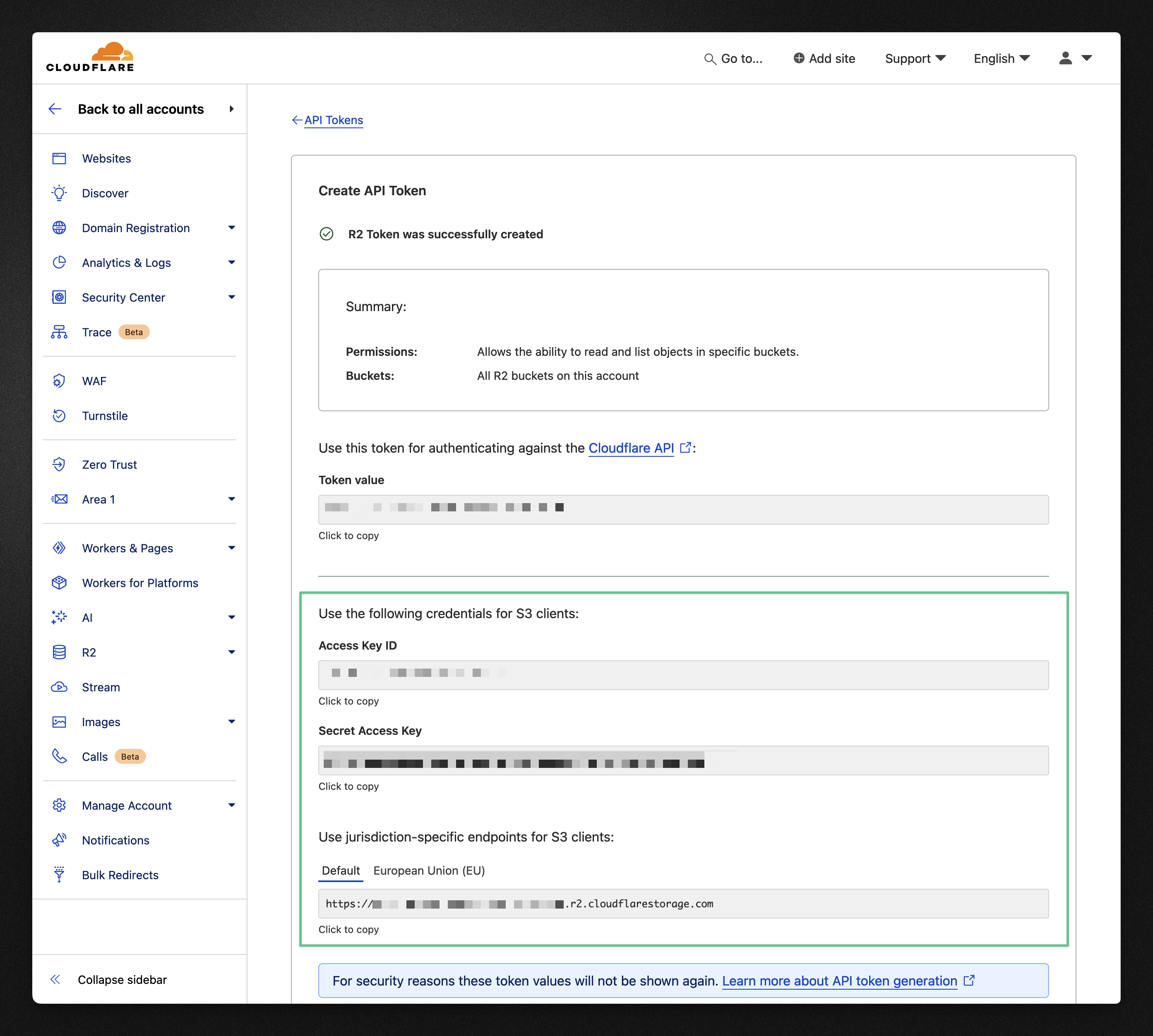The height and width of the screenshot is (1036, 1153).
Task: Click the Zero Trust icon
Action: 59,465
